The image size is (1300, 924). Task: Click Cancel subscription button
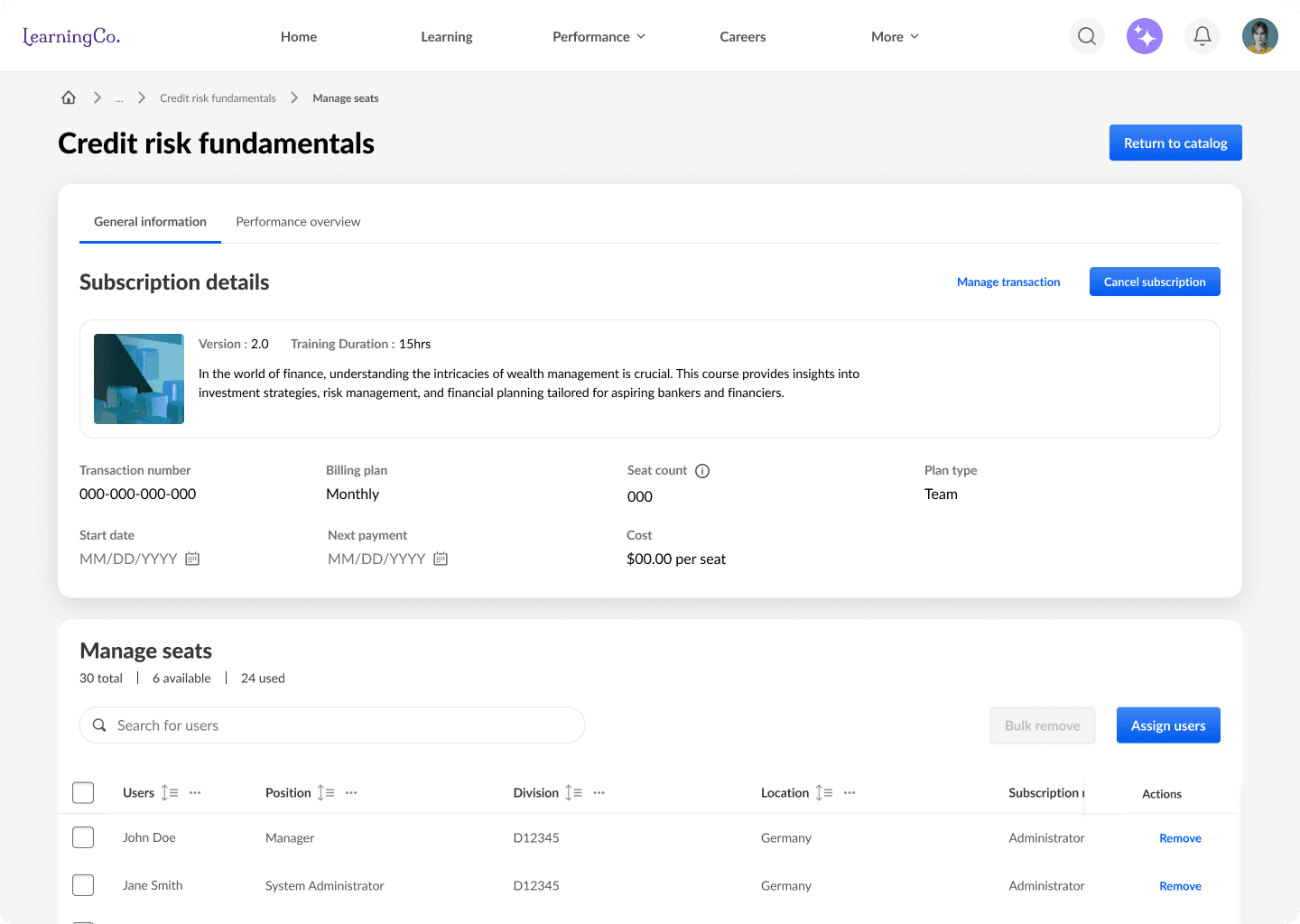(1155, 282)
